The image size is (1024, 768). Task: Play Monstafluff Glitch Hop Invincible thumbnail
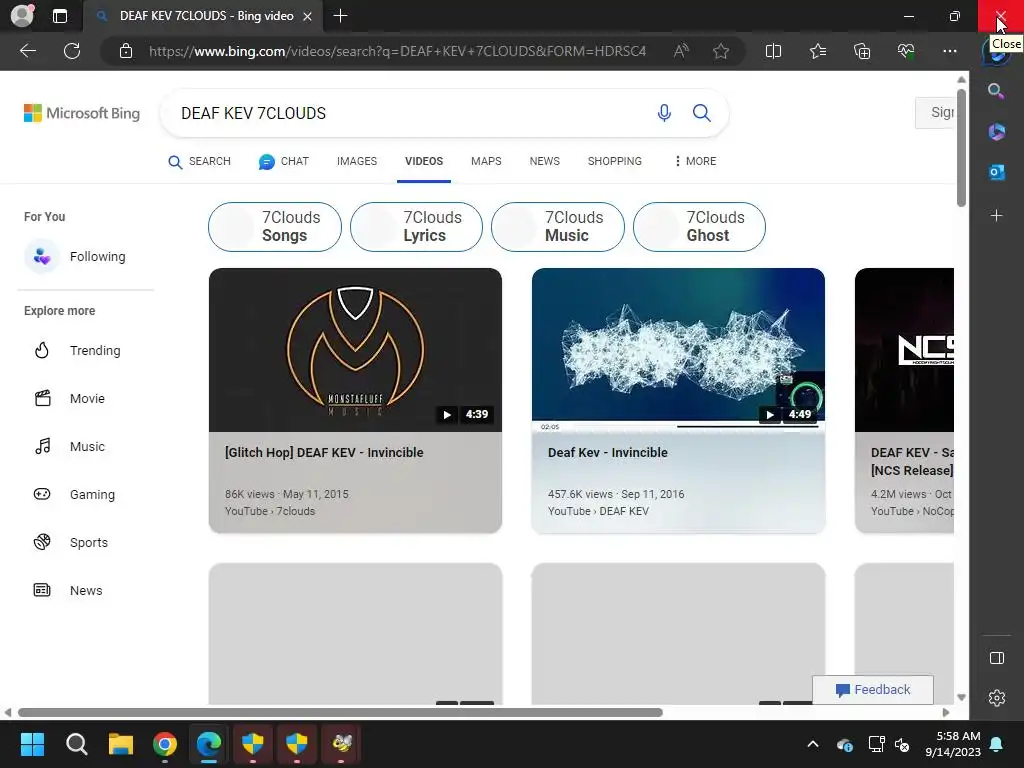coord(355,350)
